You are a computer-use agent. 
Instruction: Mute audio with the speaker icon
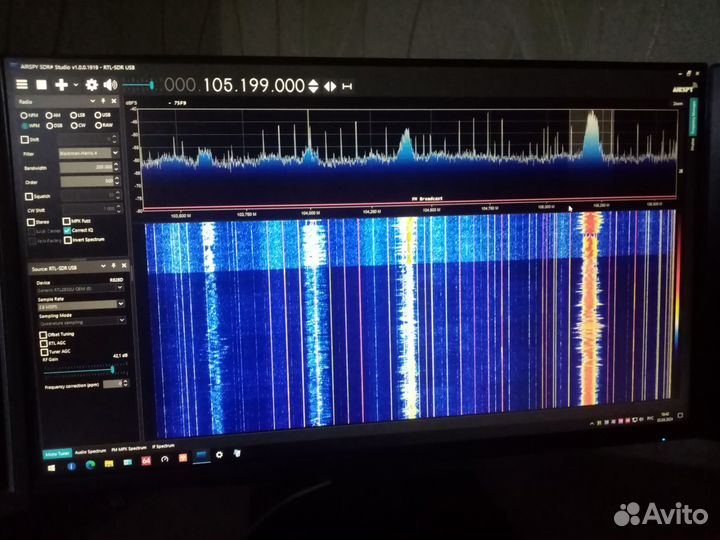tap(110, 84)
